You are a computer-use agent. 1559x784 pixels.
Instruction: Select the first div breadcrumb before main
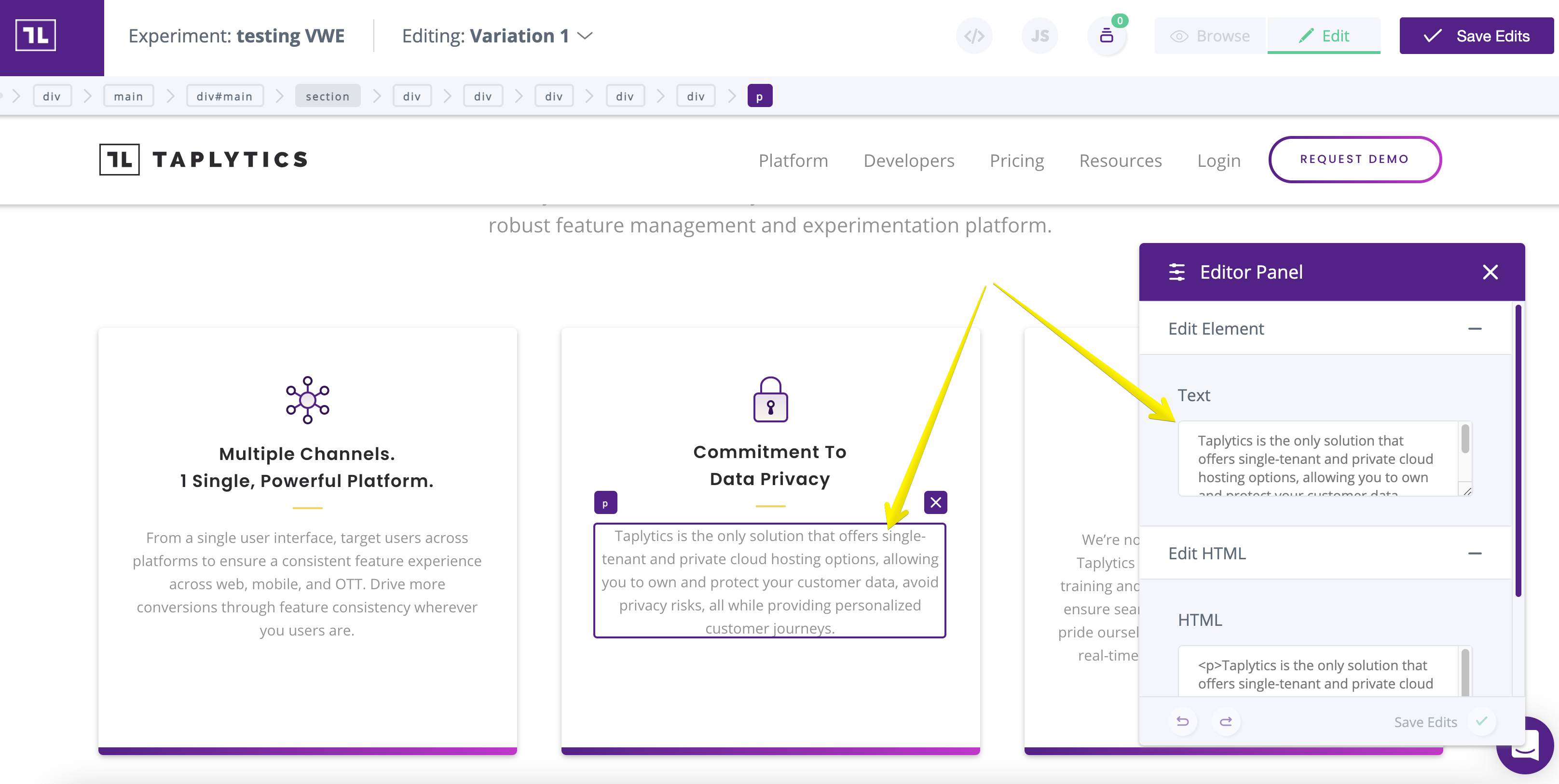[x=52, y=95]
